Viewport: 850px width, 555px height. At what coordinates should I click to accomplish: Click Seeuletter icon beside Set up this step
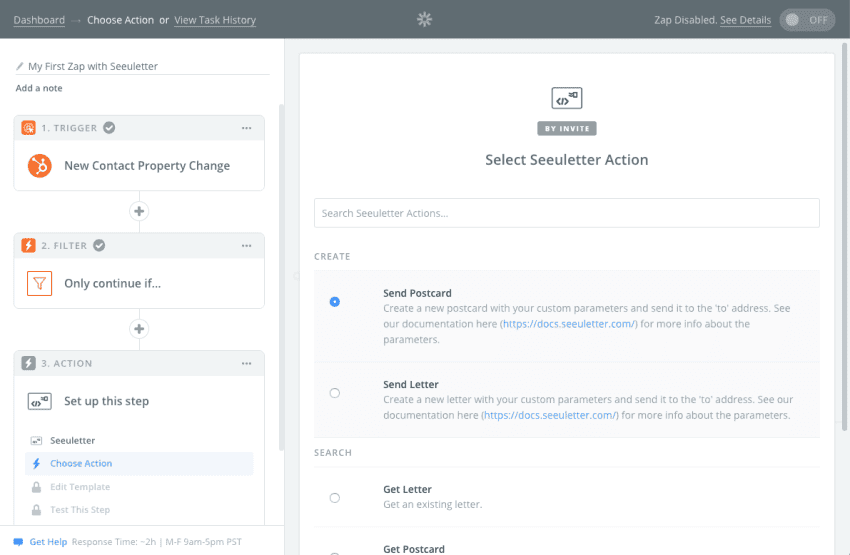point(40,402)
